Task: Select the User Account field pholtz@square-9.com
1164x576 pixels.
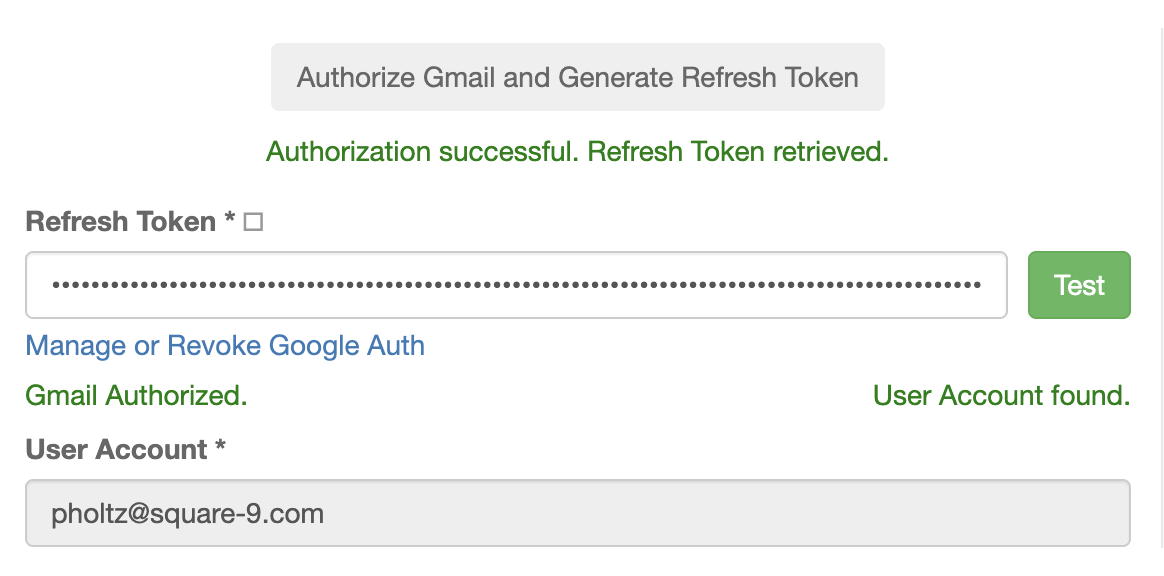Action: click(x=578, y=513)
